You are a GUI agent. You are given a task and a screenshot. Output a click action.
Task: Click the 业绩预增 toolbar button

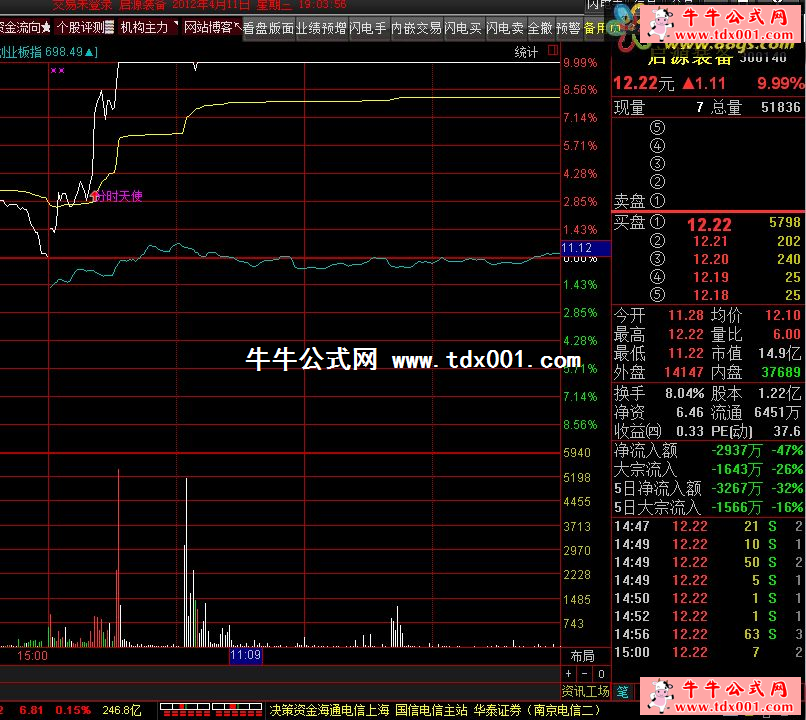pos(321,28)
